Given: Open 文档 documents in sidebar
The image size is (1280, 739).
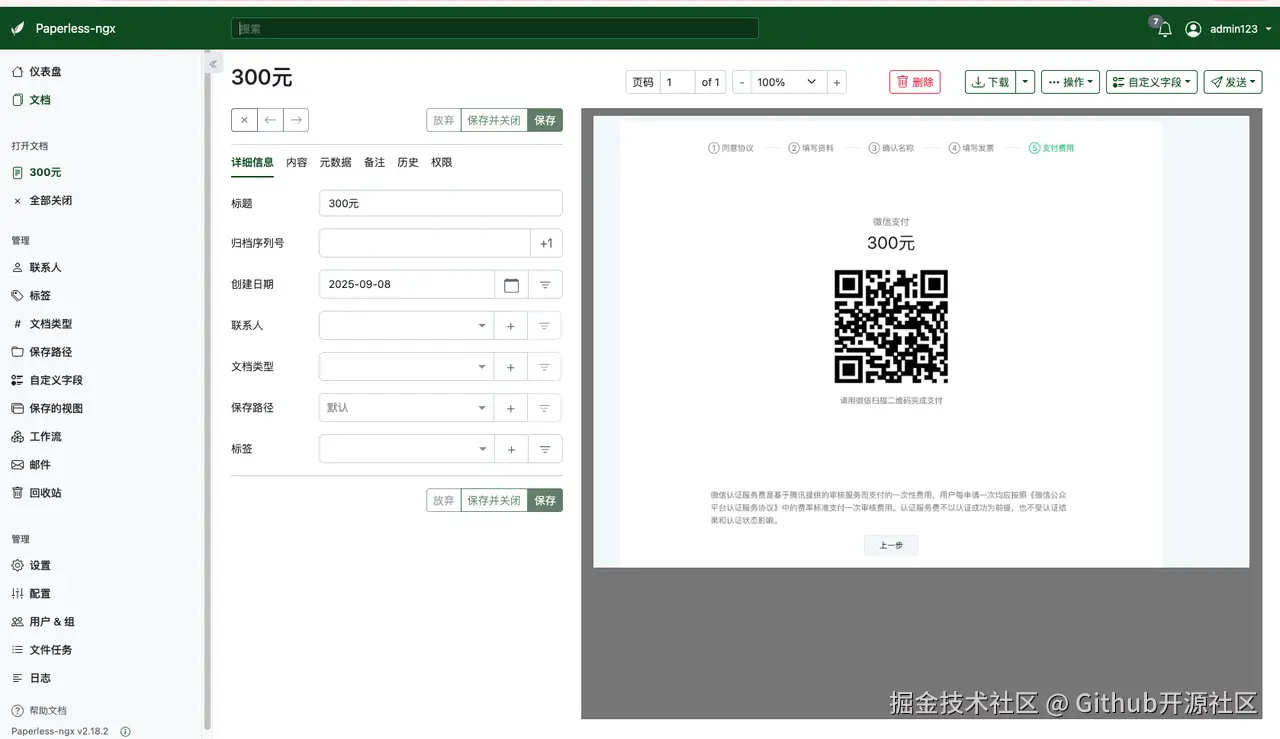Looking at the screenshot, I should coord(31,100).
